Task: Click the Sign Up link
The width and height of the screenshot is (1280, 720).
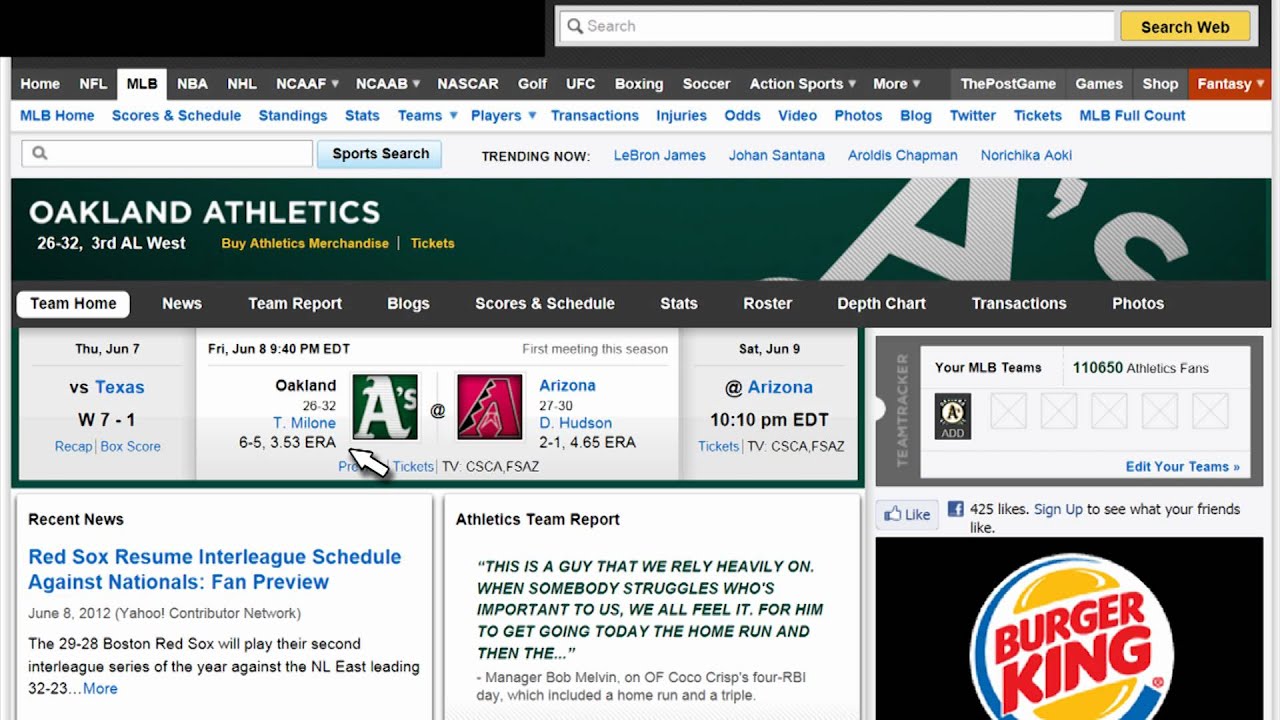Action: tap(1058, 509)
